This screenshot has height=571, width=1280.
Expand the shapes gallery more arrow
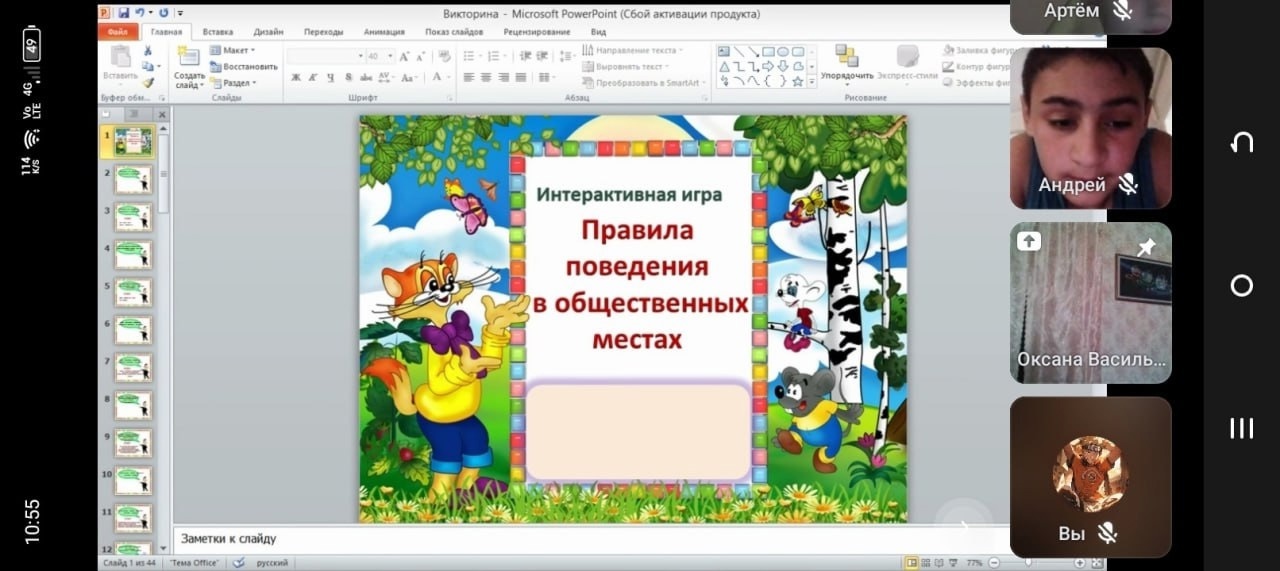click(x=812, y=83)
